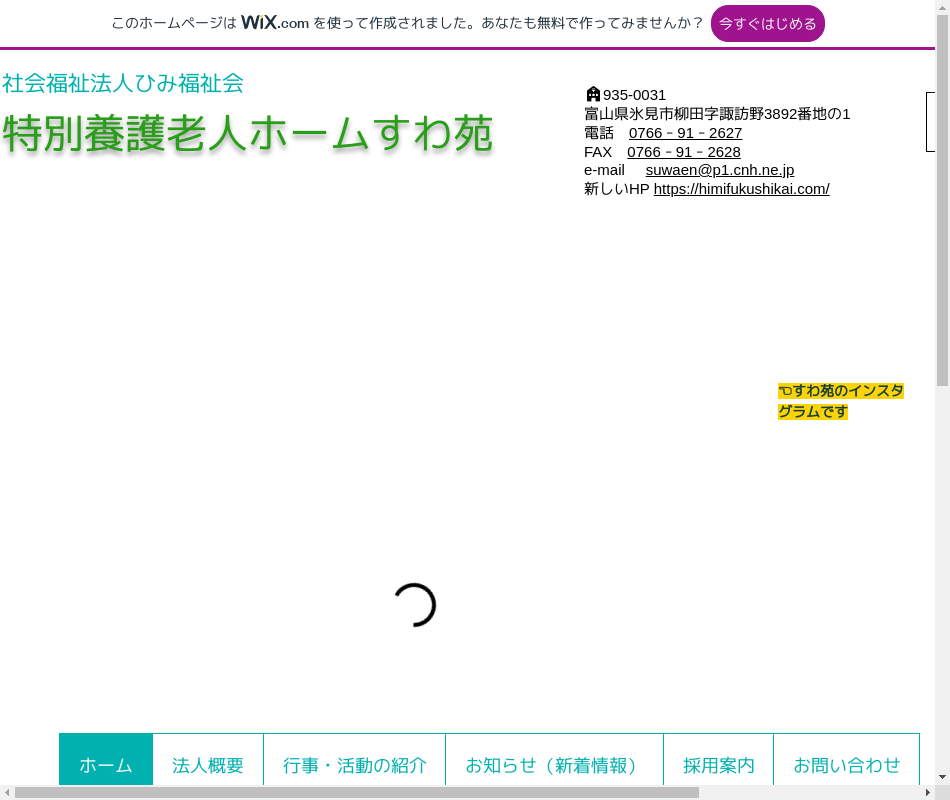Click the Wix.com logo in the banner
Screen dimensions: 950x800
pyautogui.click(x=275, y=23)
